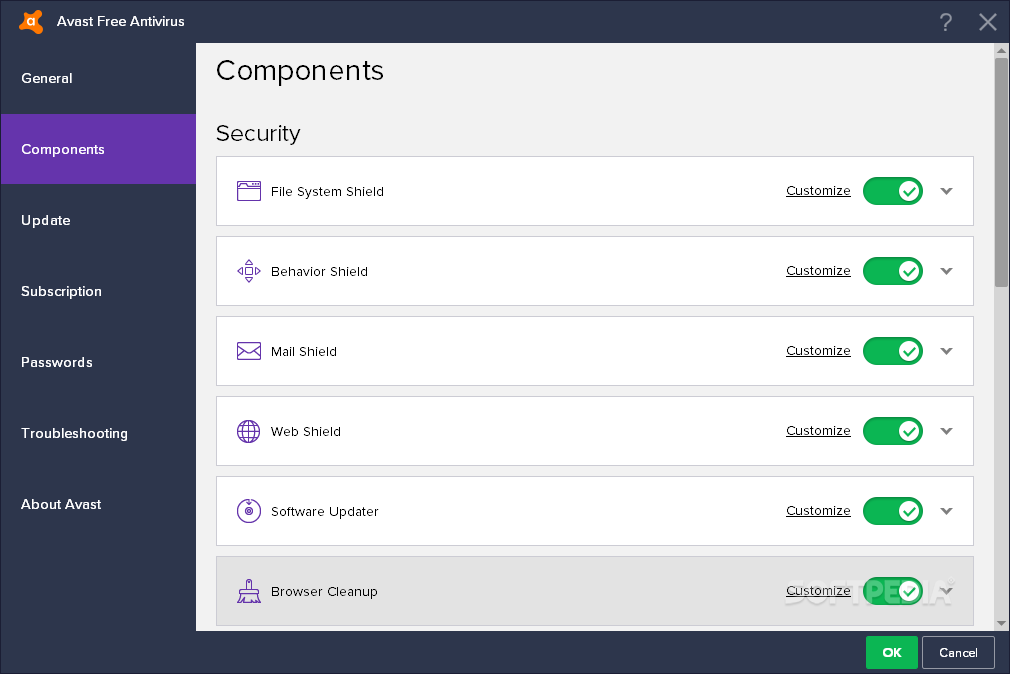1010x674 pixels.
Task: Click the Software Updater label
Action: [325, 511]
